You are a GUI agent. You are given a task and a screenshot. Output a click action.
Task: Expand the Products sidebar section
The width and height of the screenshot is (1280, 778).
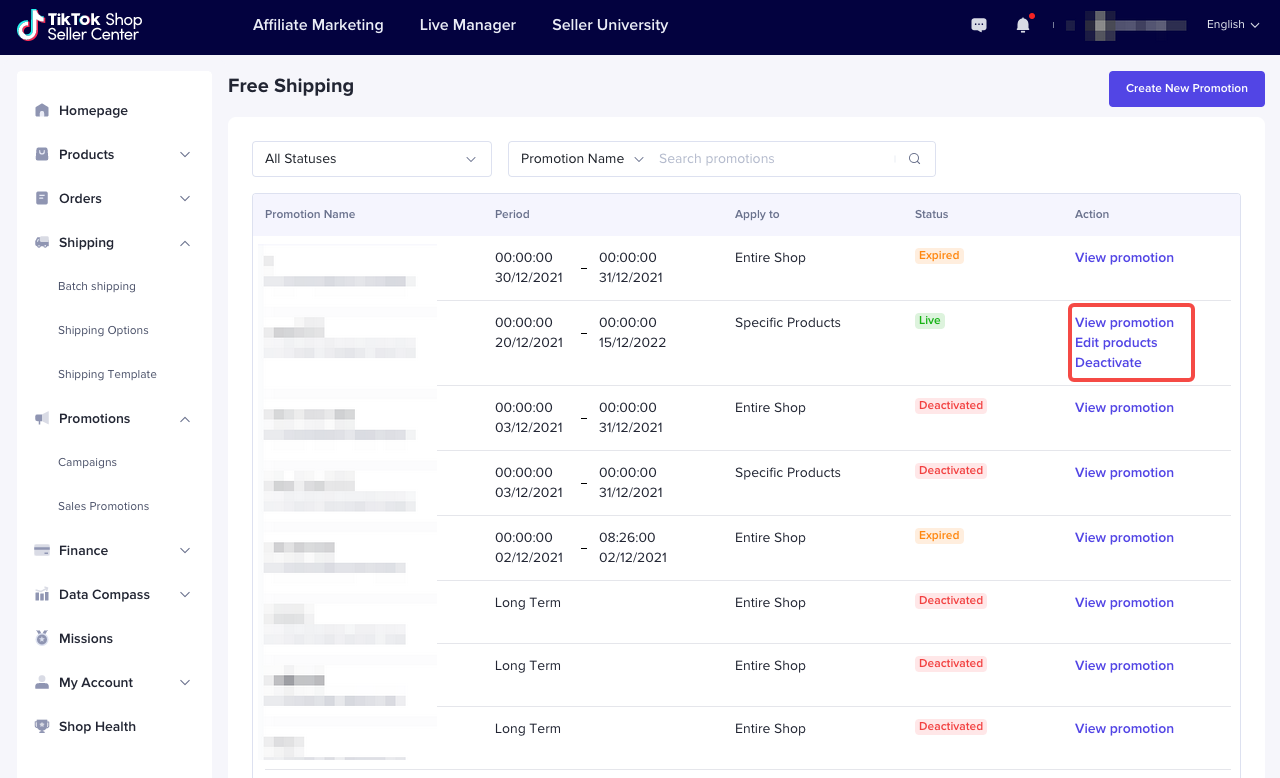(x=185, y=155)
